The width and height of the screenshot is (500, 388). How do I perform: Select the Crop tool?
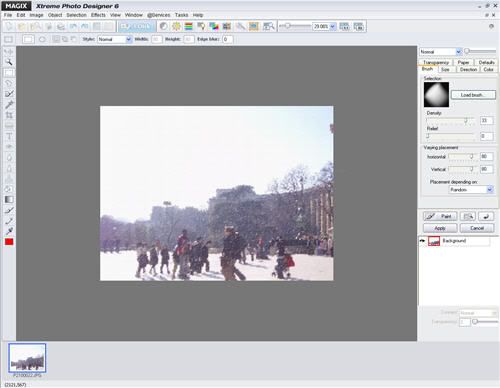coord(9,115)
